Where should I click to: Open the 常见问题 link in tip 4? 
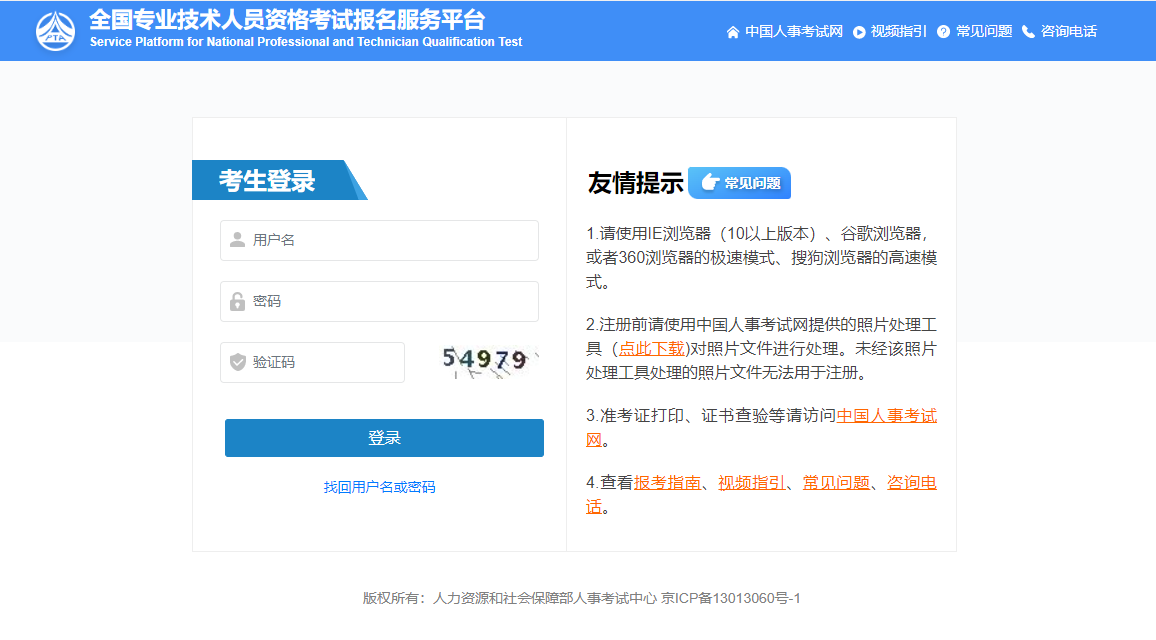coord(836,482)
